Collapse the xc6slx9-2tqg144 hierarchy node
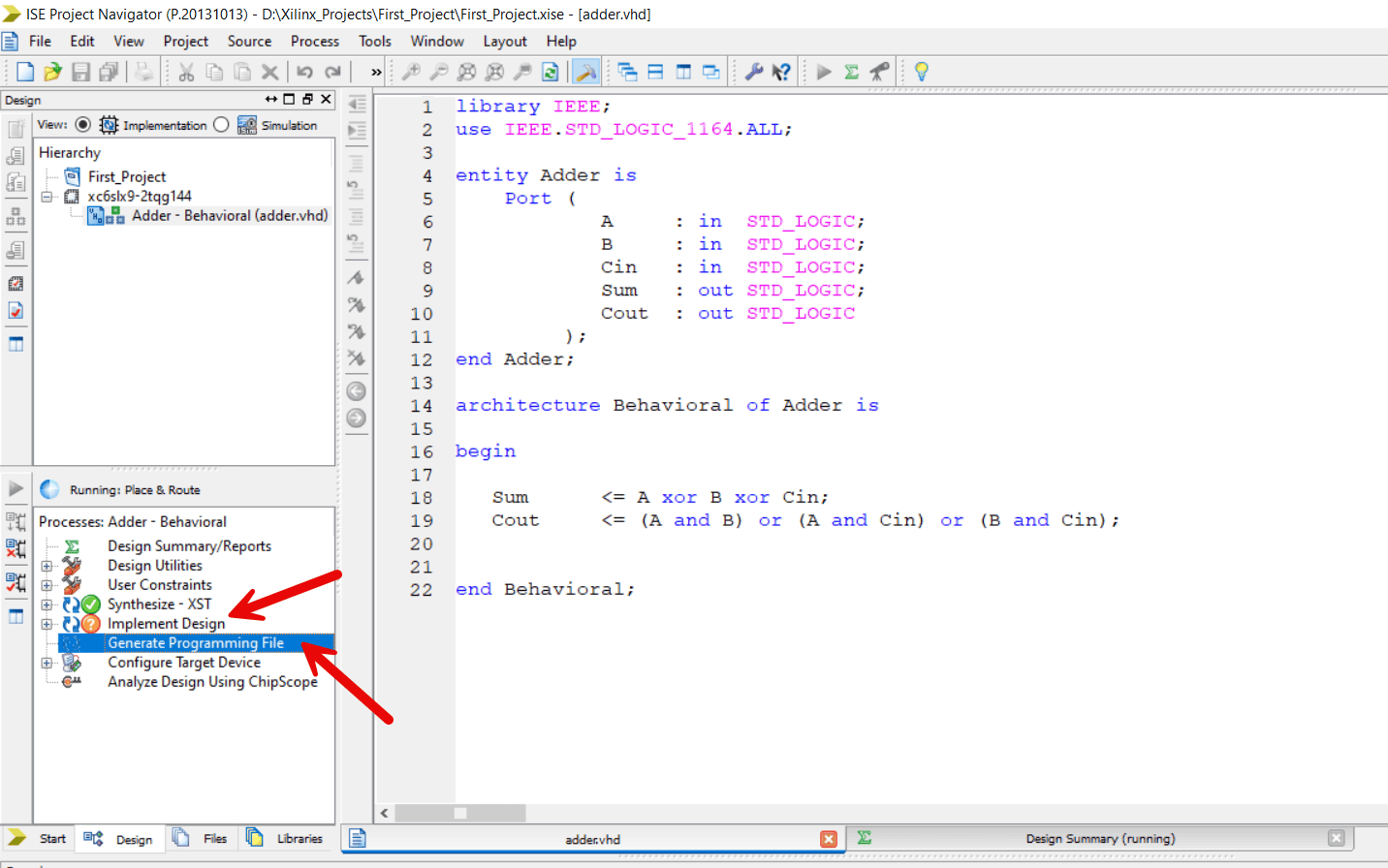This screenshot has width=1388, height=868. [x=47, y=196]
